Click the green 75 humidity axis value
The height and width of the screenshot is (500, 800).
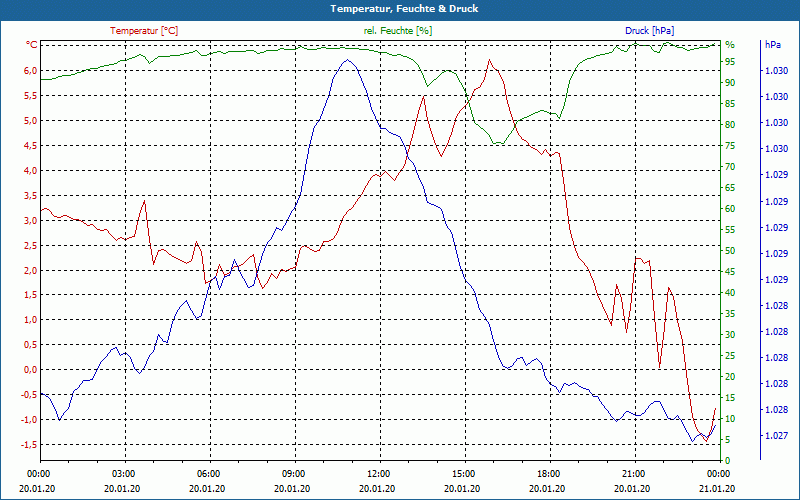[730, 146]
